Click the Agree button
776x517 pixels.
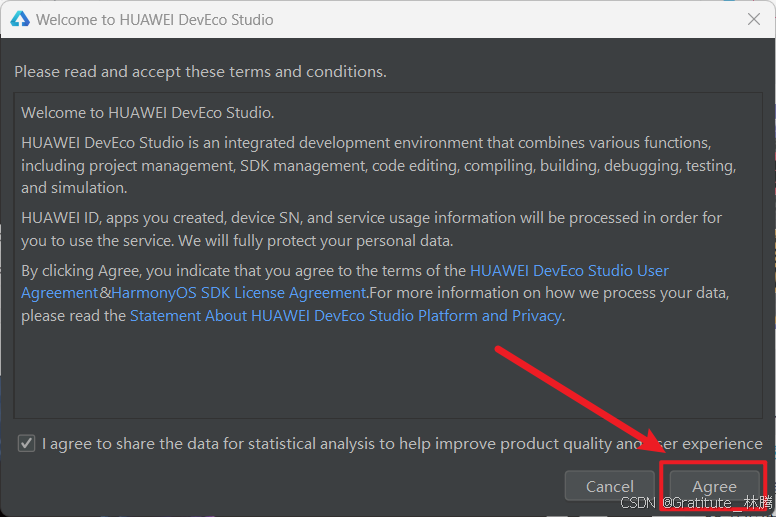pyautogui.click(x=714, y=486)
